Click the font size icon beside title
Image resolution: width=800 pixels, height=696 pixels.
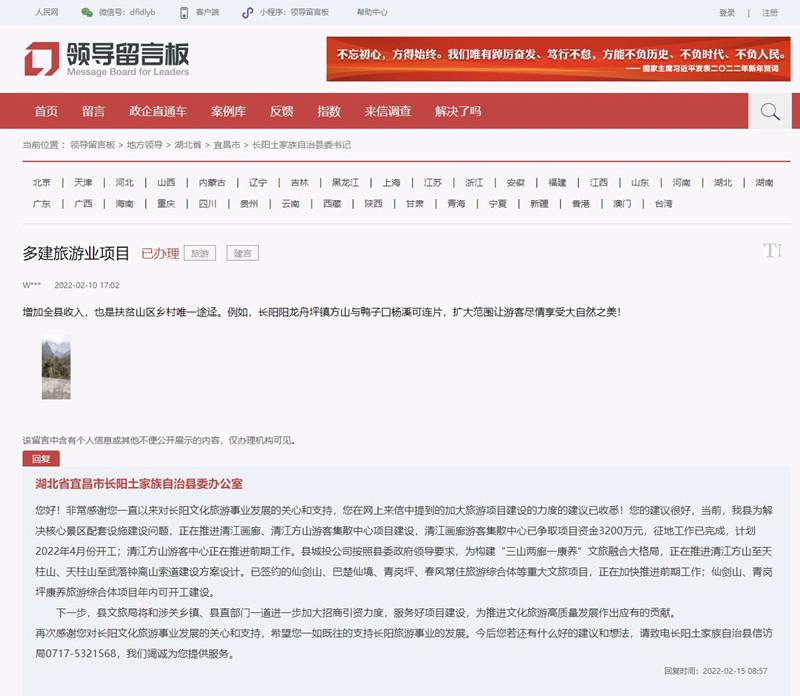pyautogui.click(x=771, y=250)
